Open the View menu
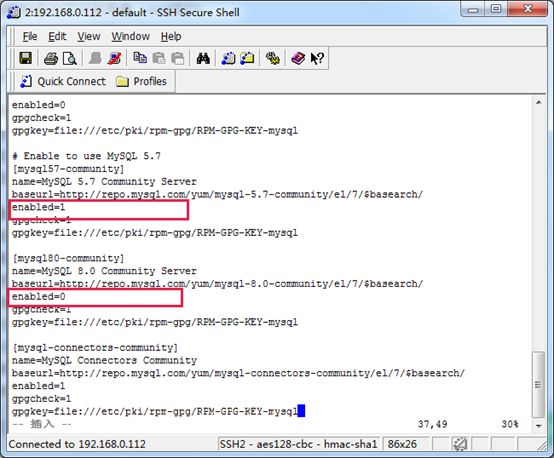 pyautogui.click(x=89, y=36)
